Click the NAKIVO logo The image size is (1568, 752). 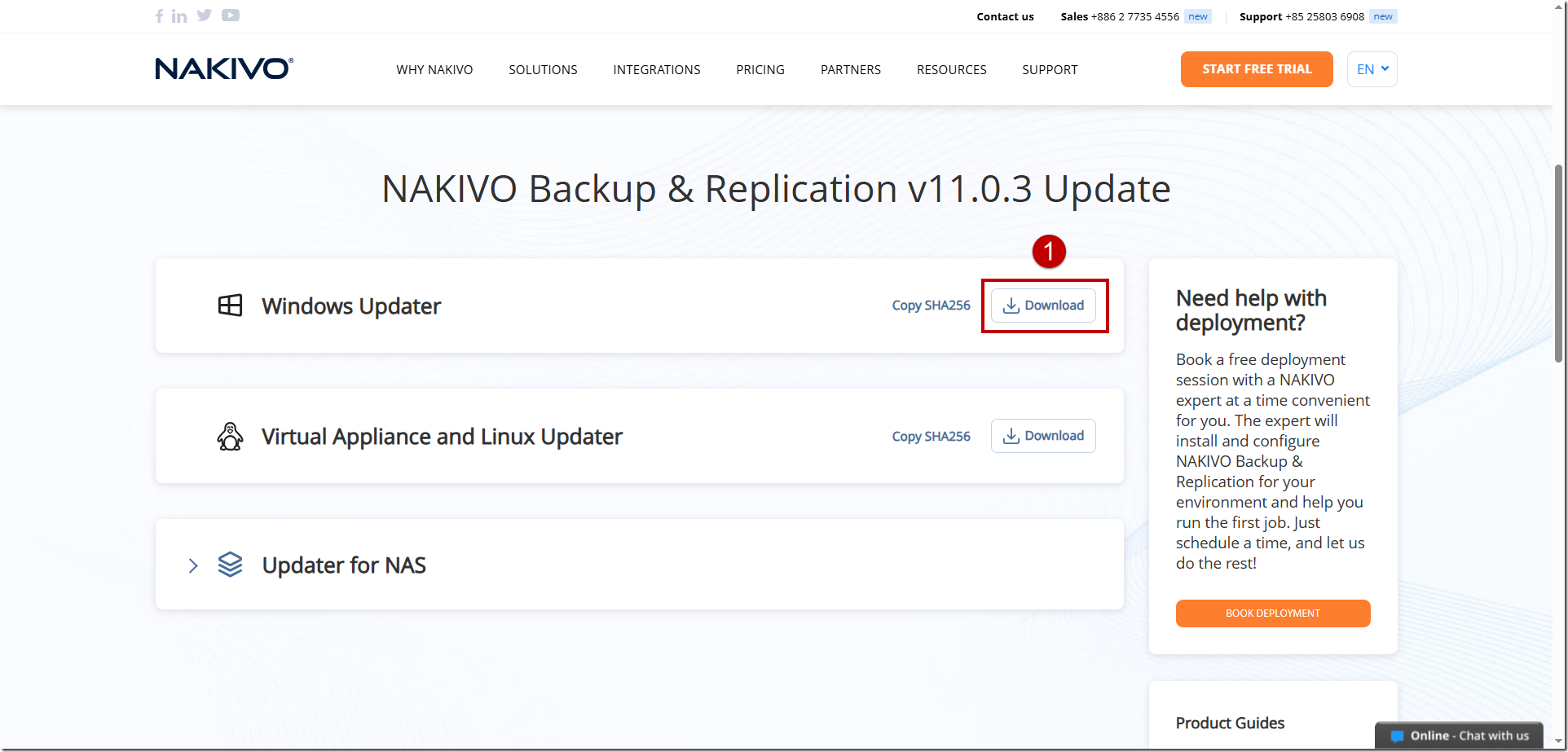pyautogui.click(x=224, y=68)
